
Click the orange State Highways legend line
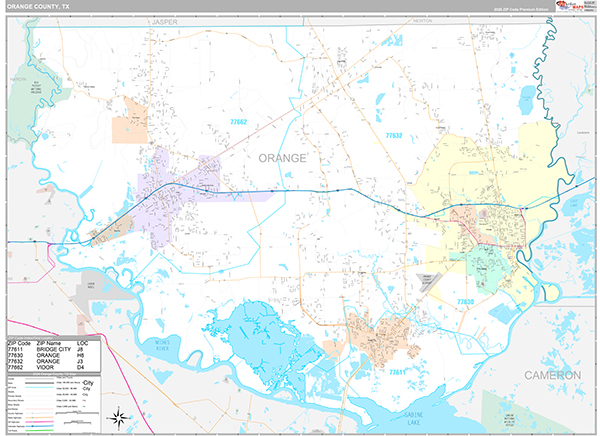click(39, 418)
